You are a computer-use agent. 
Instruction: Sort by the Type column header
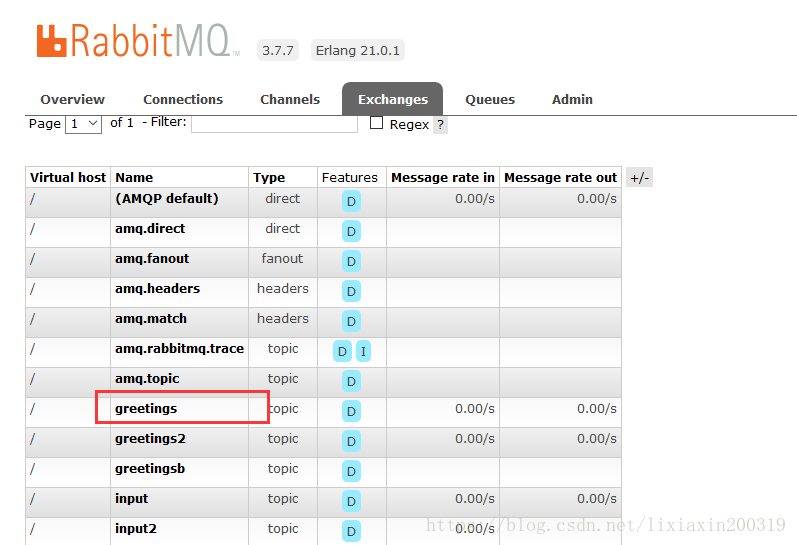269,177
